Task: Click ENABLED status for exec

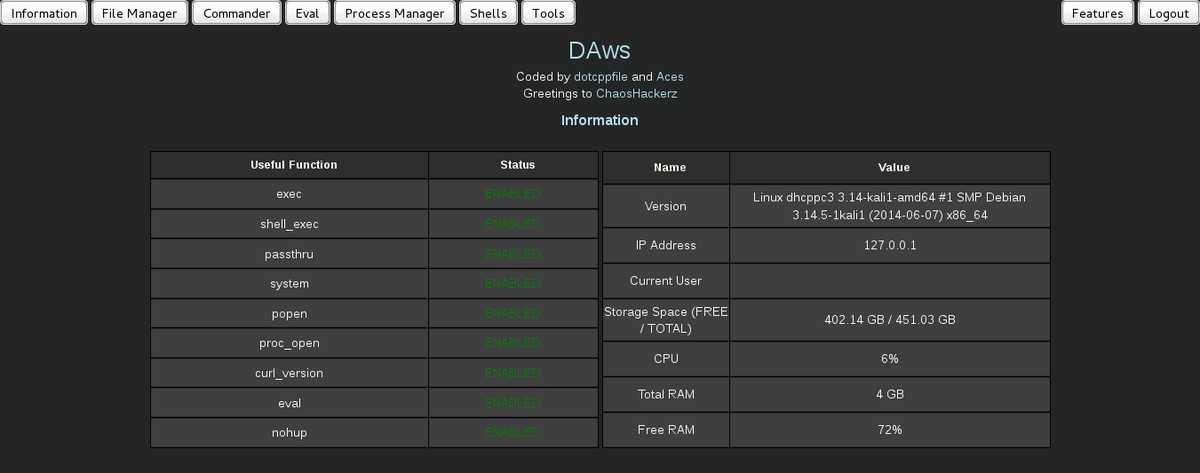Action: tap(512, 194)
